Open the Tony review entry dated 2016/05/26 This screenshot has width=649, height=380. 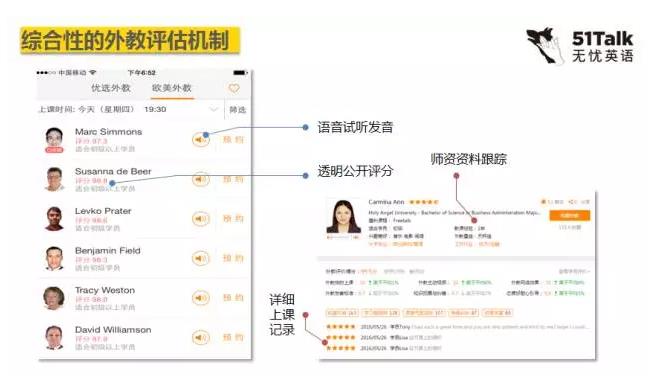pos(457,327)
